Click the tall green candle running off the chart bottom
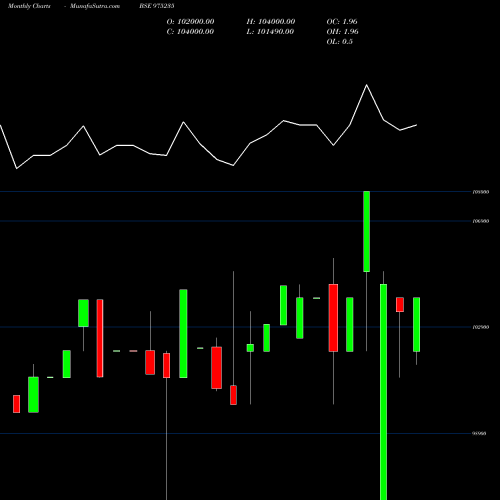Image resolution: width=500 pixels, height=500 pixels. point(383,392)
